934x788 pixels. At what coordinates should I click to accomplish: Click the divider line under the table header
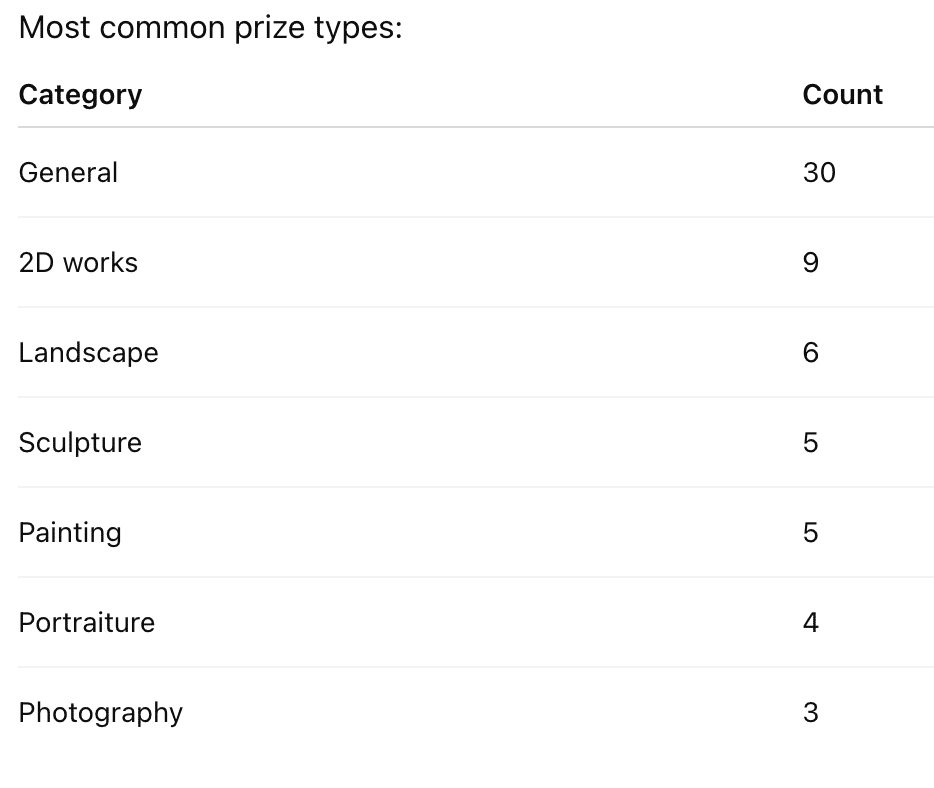click(476, 127)
